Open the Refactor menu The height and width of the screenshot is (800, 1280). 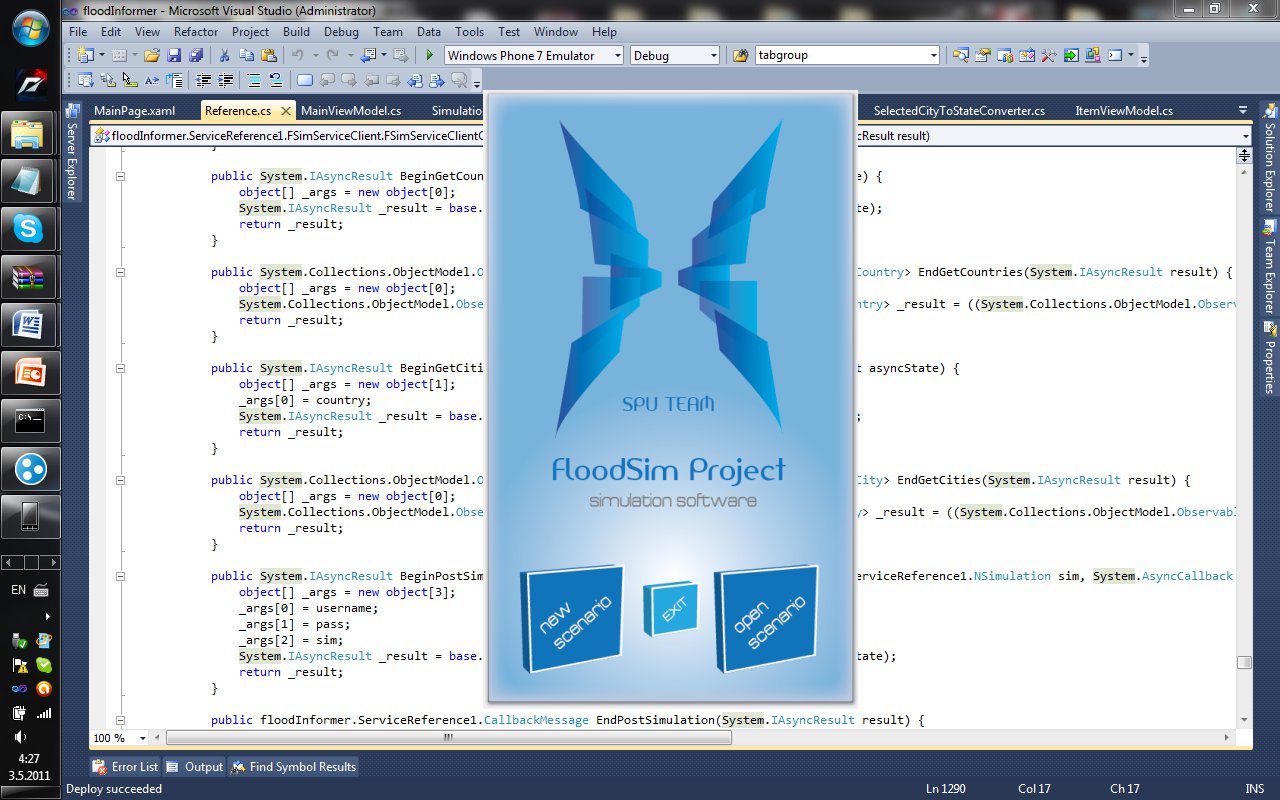[x=196, y=32]
